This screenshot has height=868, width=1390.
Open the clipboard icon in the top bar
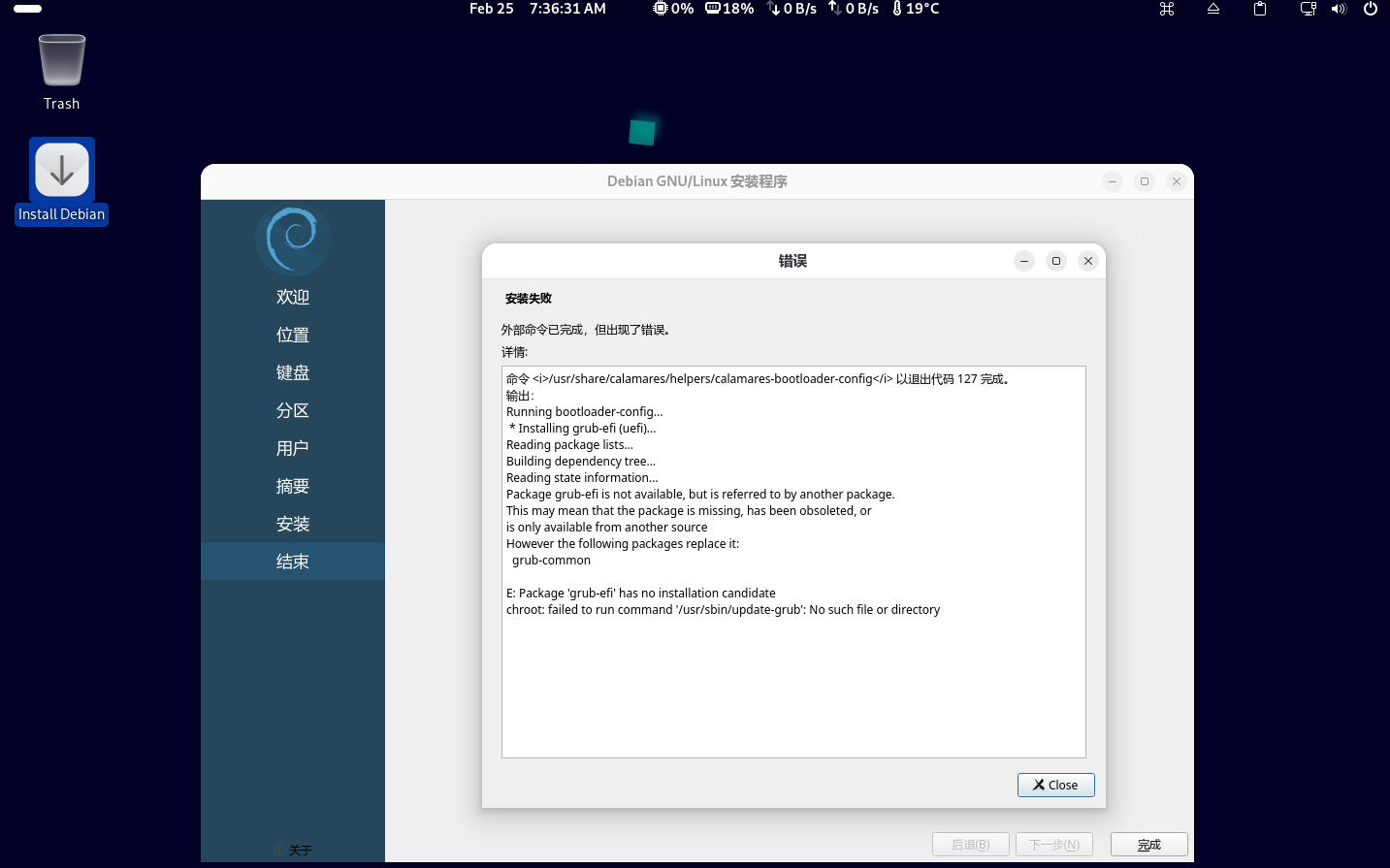click(1259, 9)
